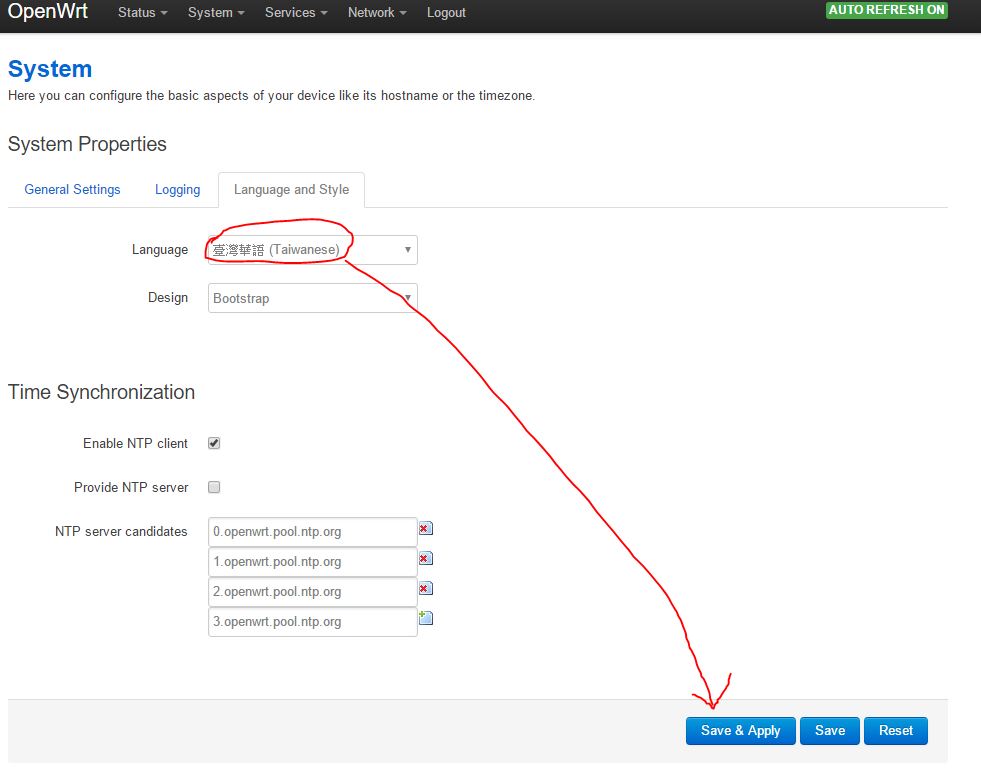Click the Logout link
This screenshot has height=778, width=981.
coord(446,13)
